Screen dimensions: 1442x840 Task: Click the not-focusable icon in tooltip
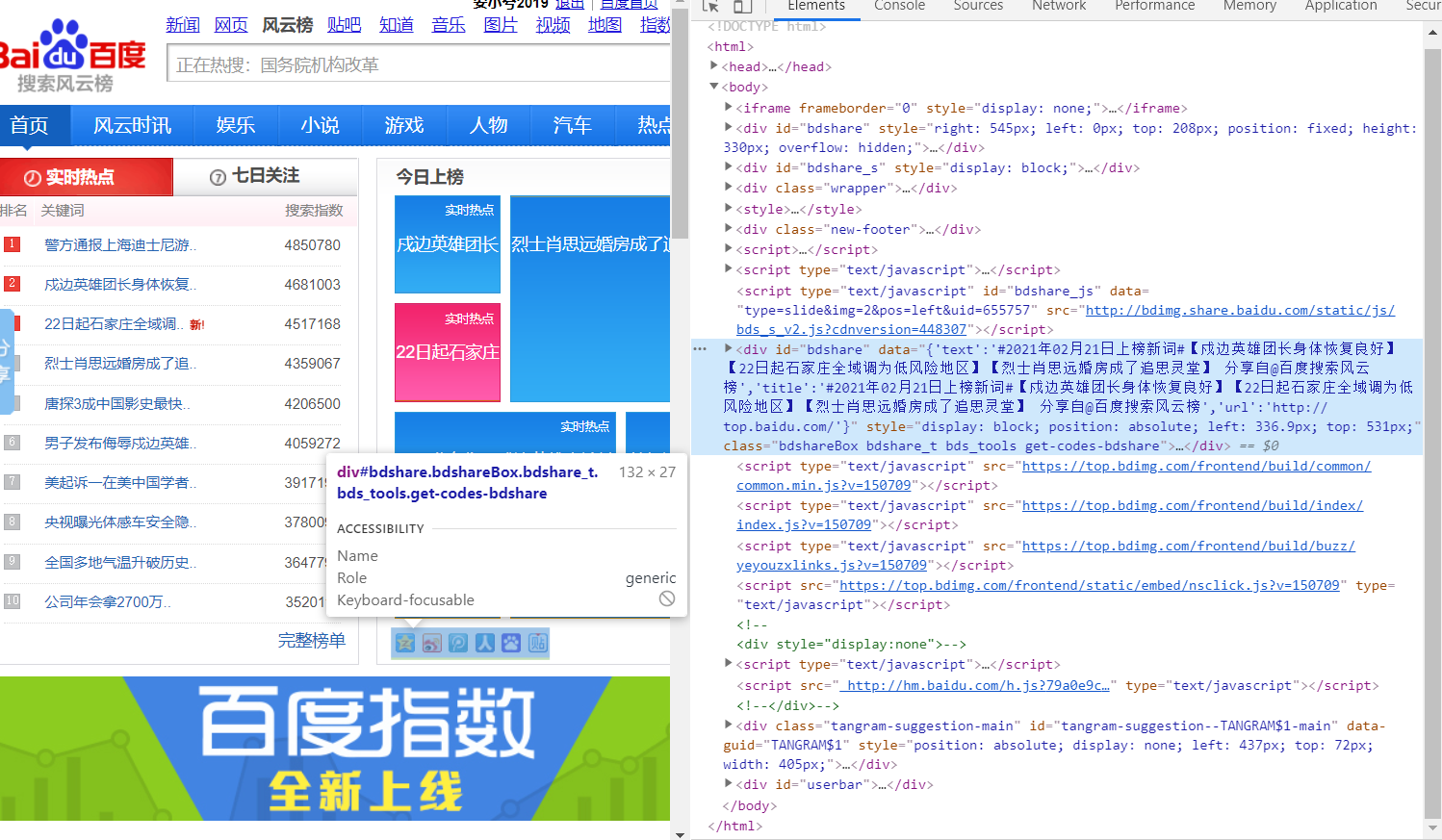(666, 598)
